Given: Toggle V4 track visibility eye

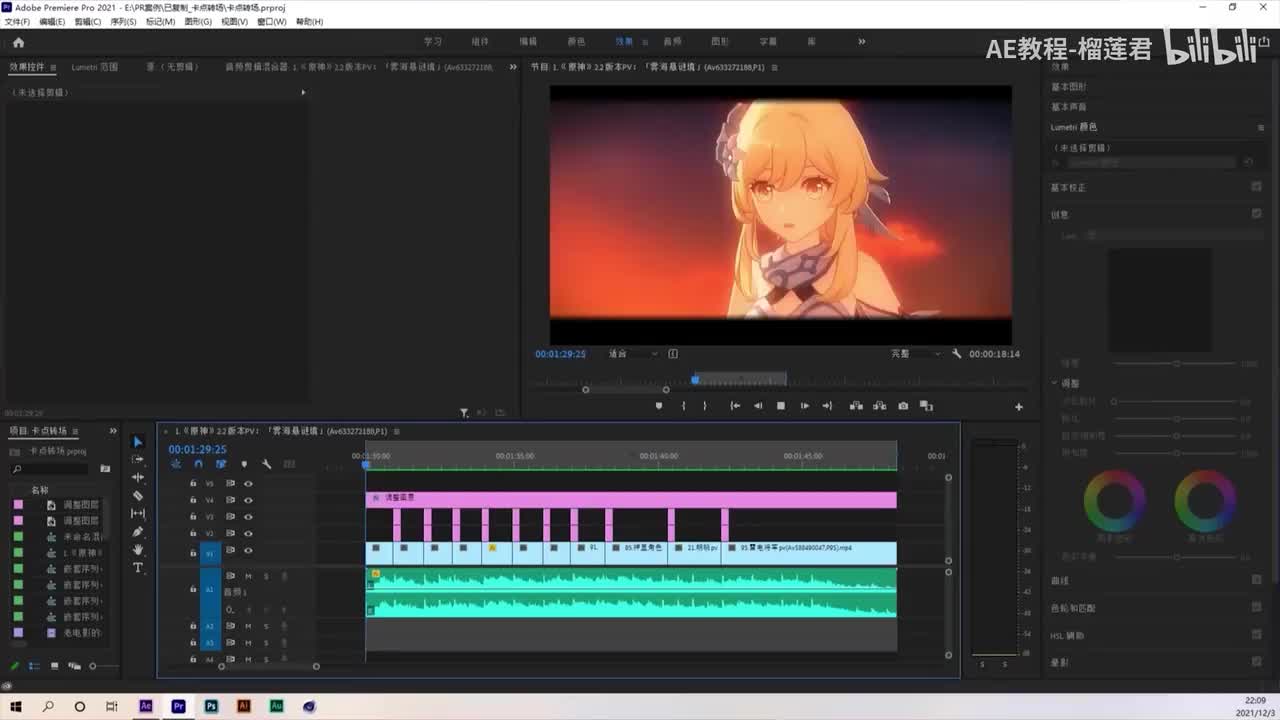Looking at the screenshot, I should click(248, 500).
